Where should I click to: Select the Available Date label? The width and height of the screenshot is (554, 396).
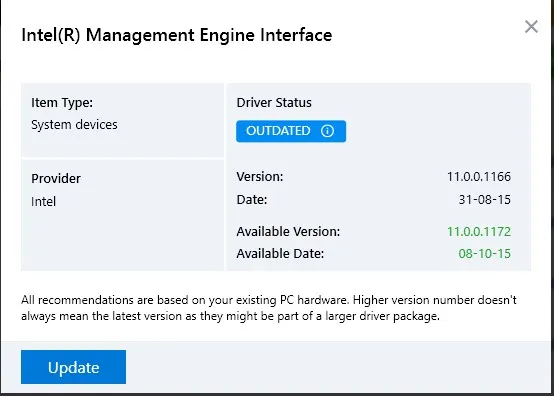click(280, 254)
